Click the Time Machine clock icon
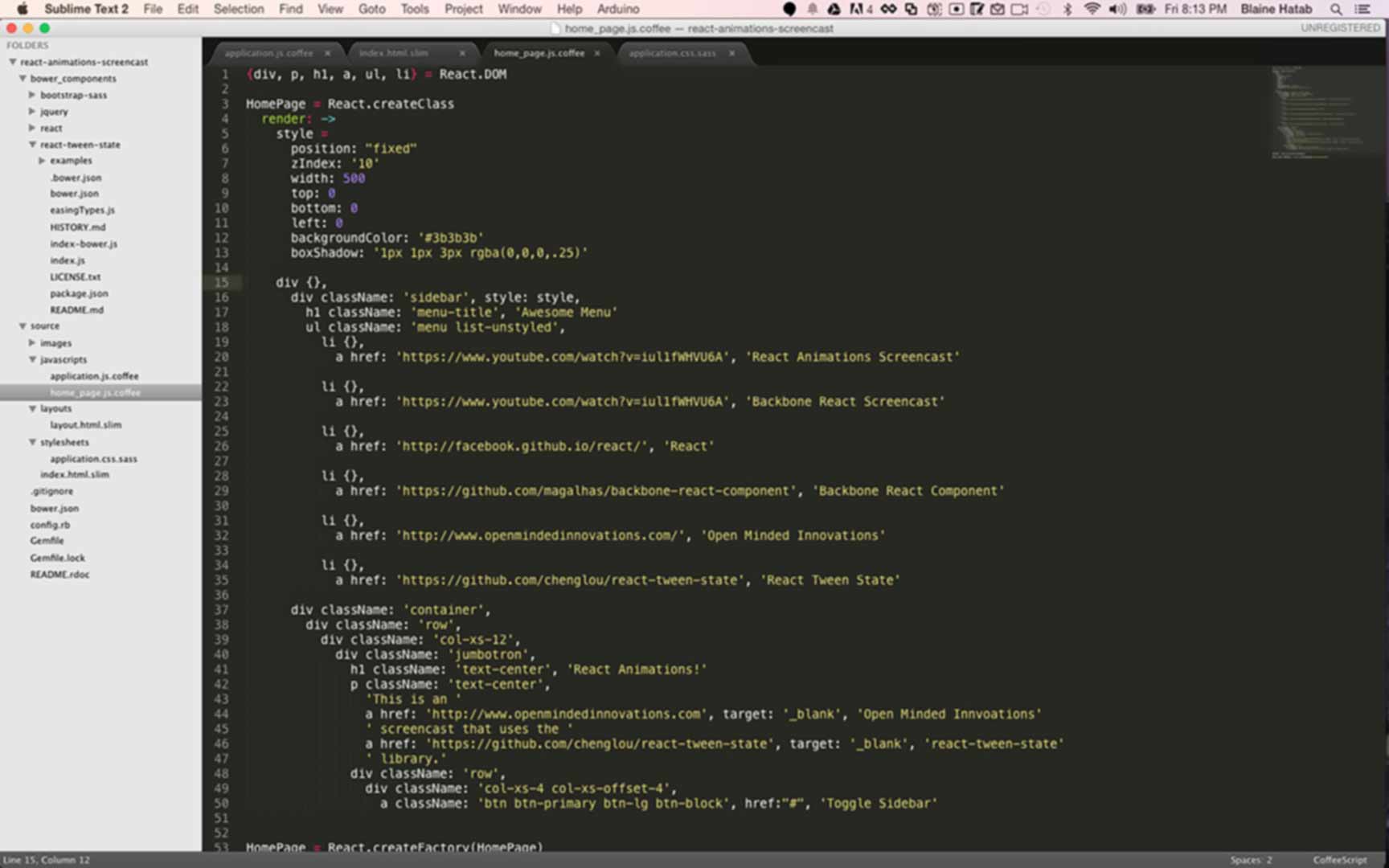Screen dimensions: 1389x868 [x=1043, y=9]
